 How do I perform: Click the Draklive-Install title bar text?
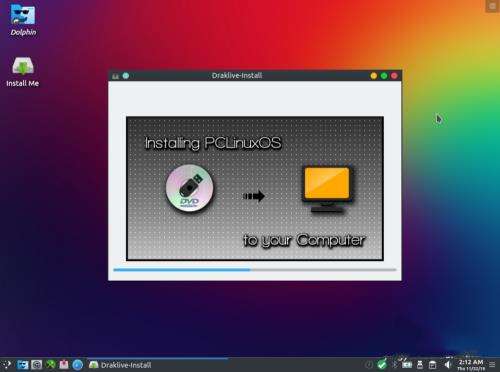237,76
